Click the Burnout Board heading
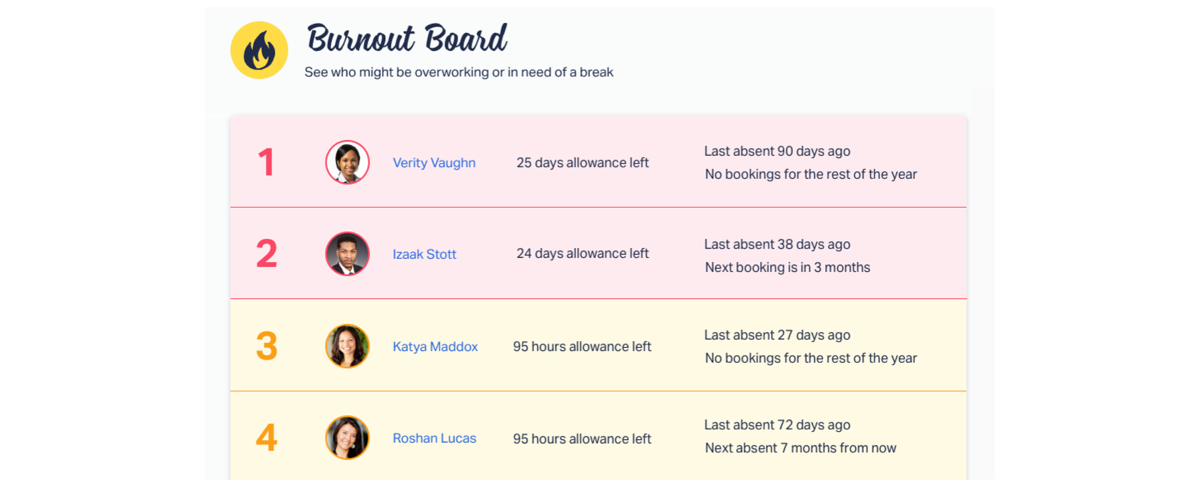 click(x=407, y=40)
